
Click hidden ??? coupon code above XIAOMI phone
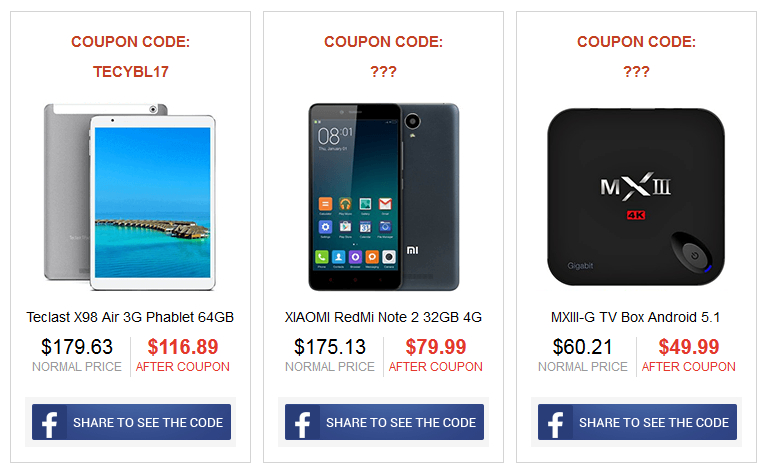383,72
